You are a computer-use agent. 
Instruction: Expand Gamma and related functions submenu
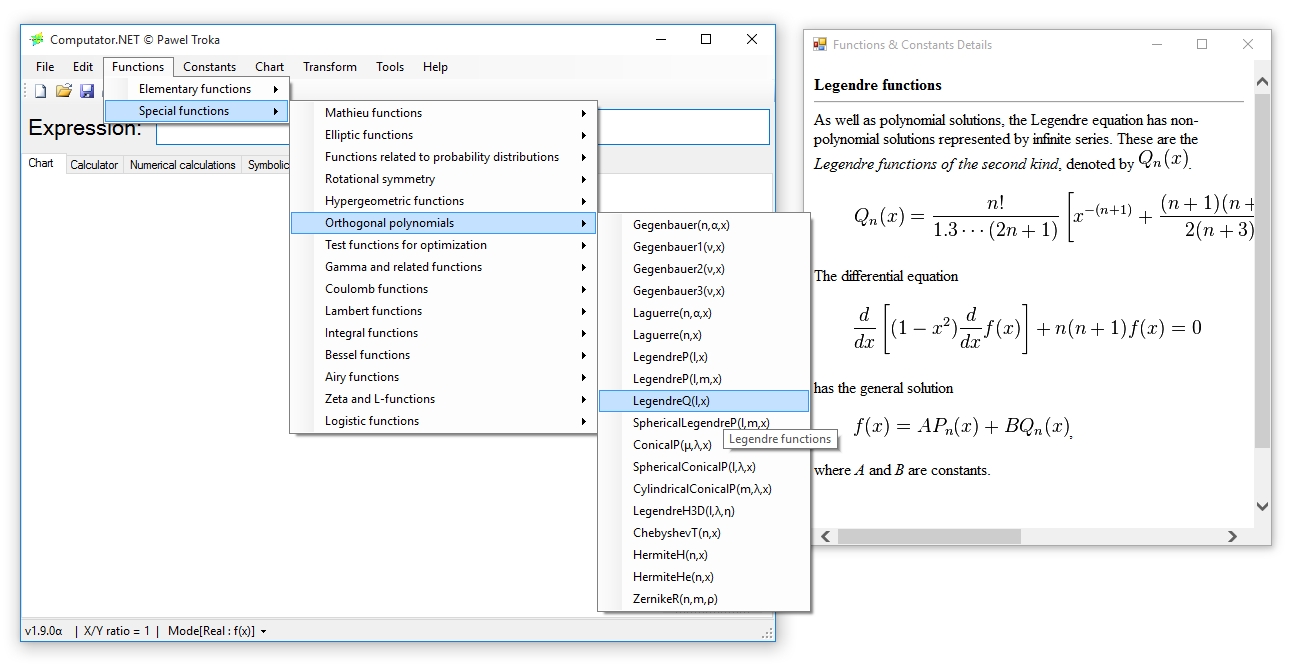[x=443, y=267]
